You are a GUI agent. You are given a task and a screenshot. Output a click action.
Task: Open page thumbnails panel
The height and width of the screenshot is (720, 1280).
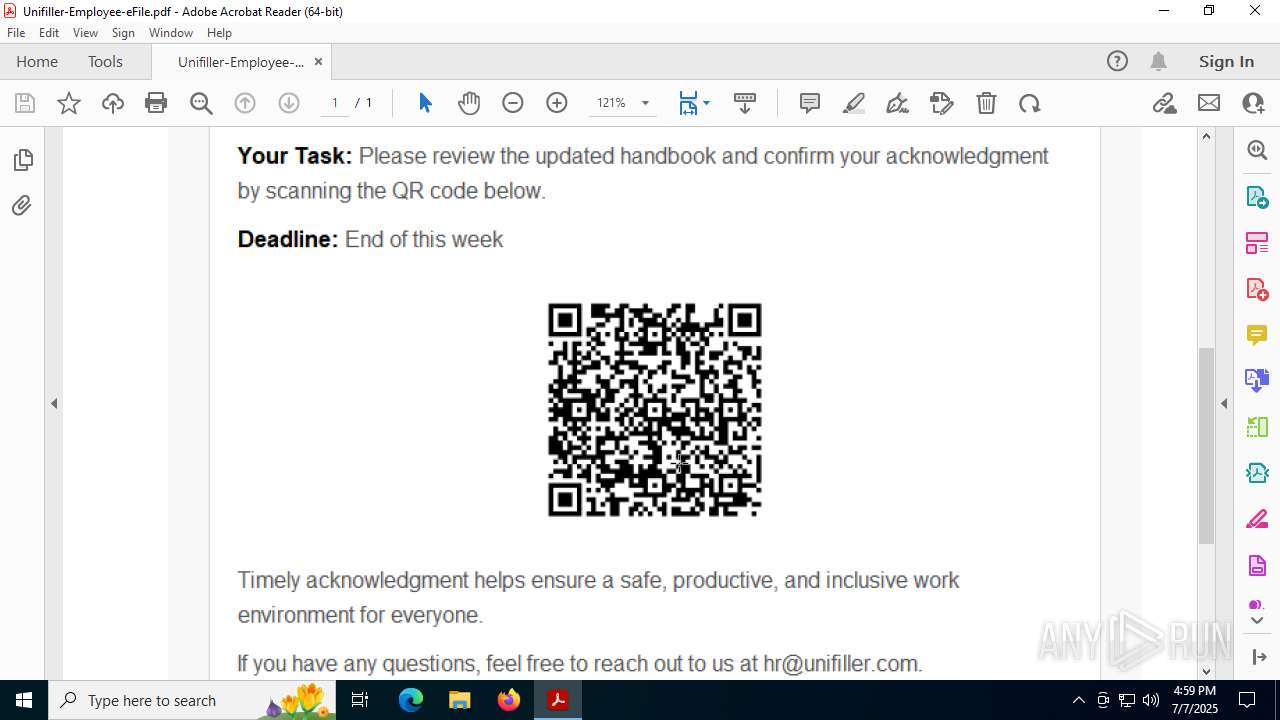coord(22,160)
